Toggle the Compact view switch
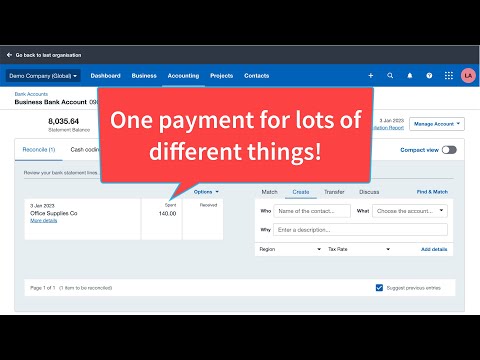The image size is (480, 360). [449, 150]
